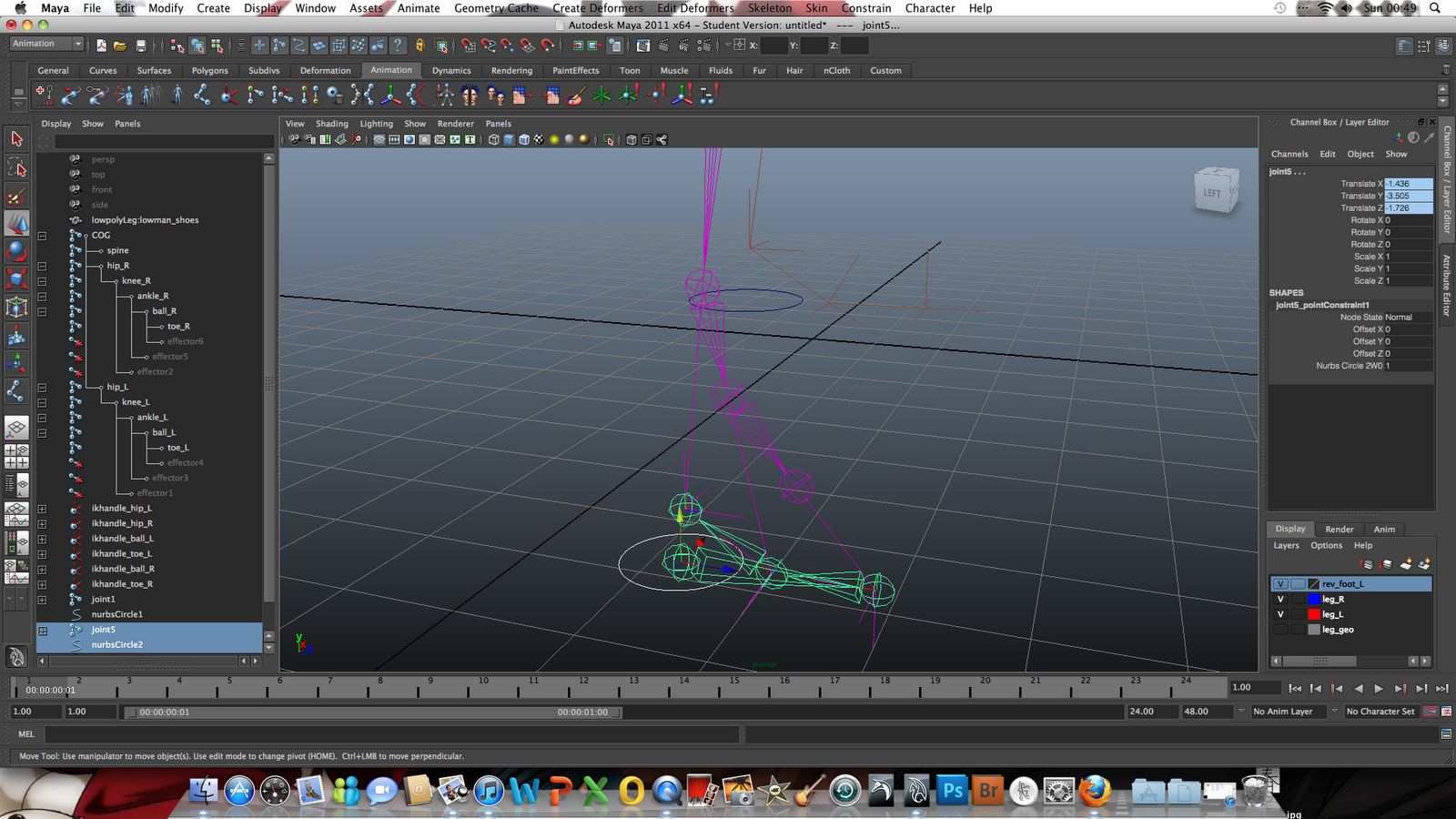Toggle display type box of leg_geo layer
The image size is (1456, 819).
point(1298,630)
